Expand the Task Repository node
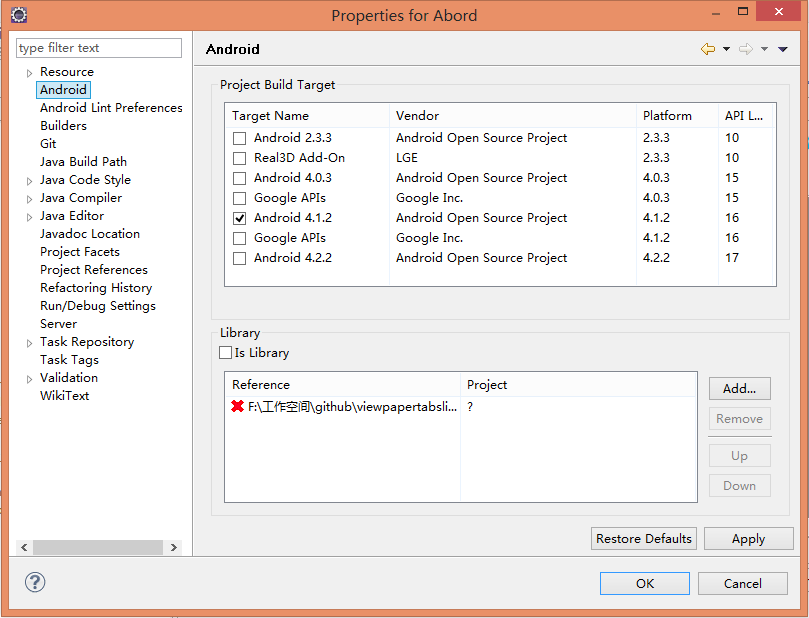This screenshot has height=618, width=809. [29, 342]
